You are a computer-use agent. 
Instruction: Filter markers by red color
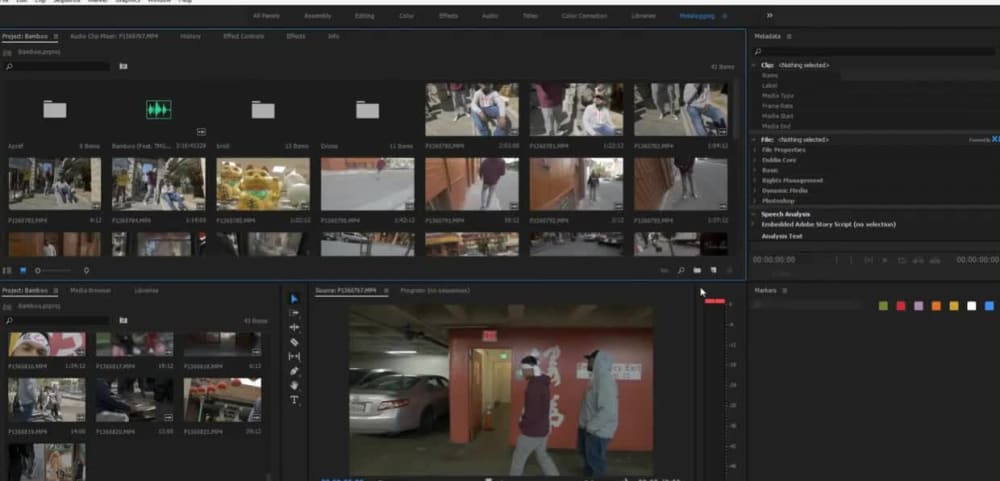click(901, 306)
